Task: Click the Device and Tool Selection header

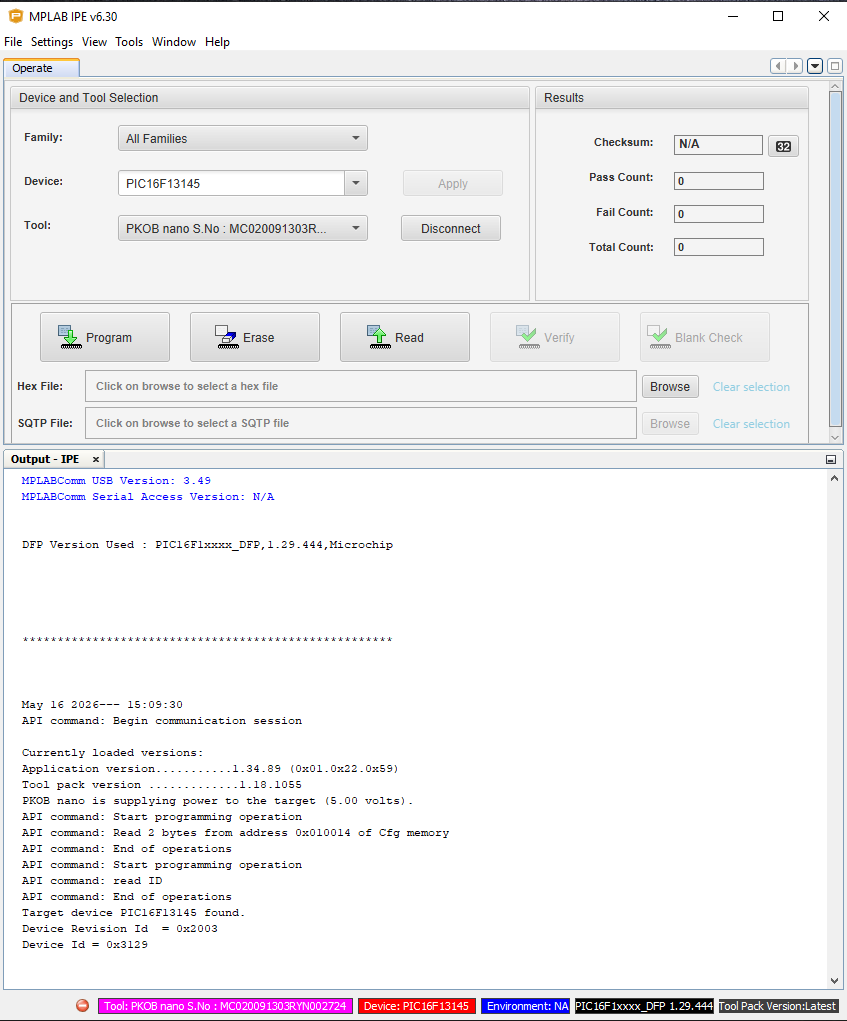Action: click(x=270, y=98)
